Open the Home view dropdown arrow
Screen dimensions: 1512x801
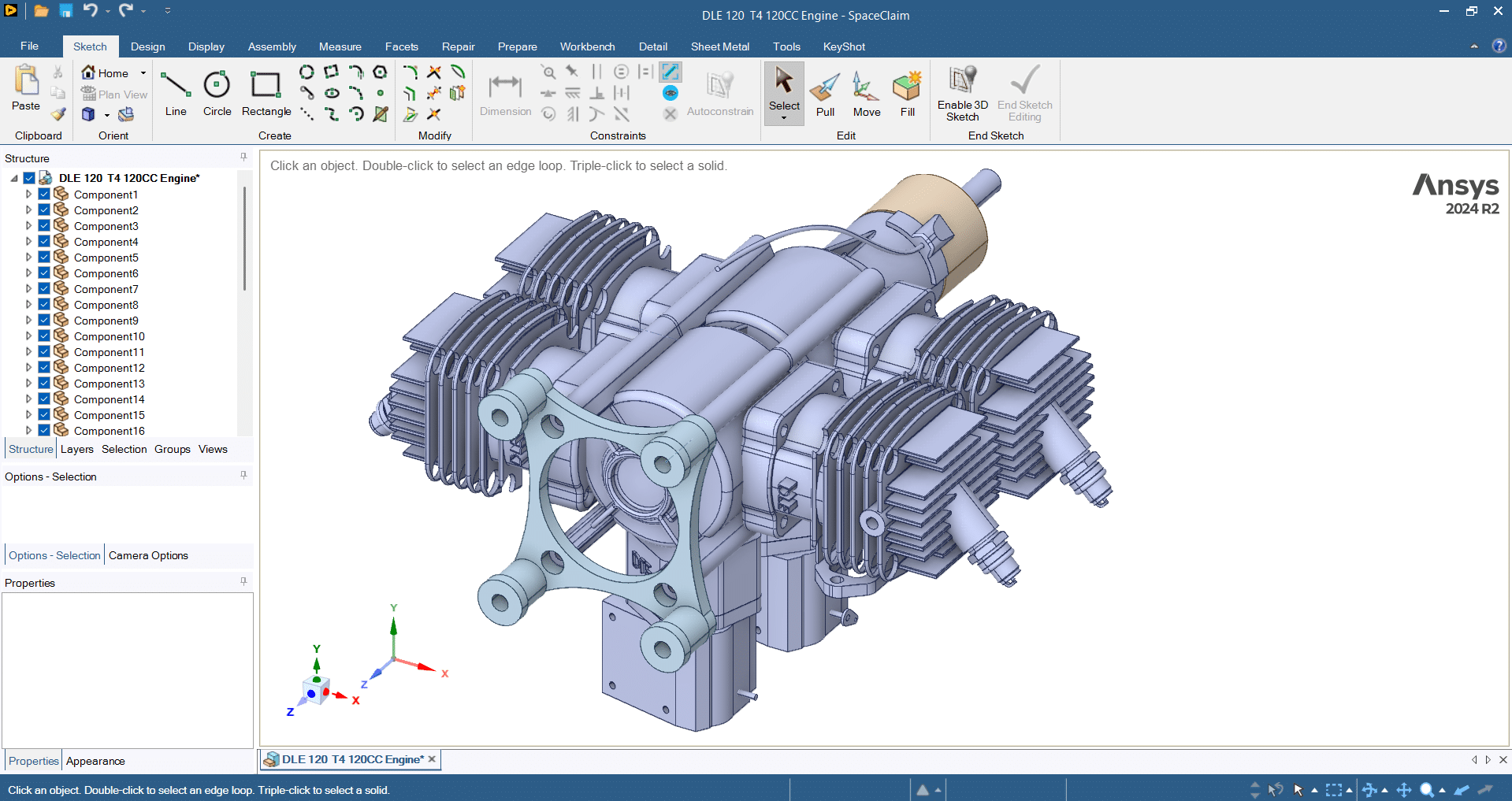point(143,73)
